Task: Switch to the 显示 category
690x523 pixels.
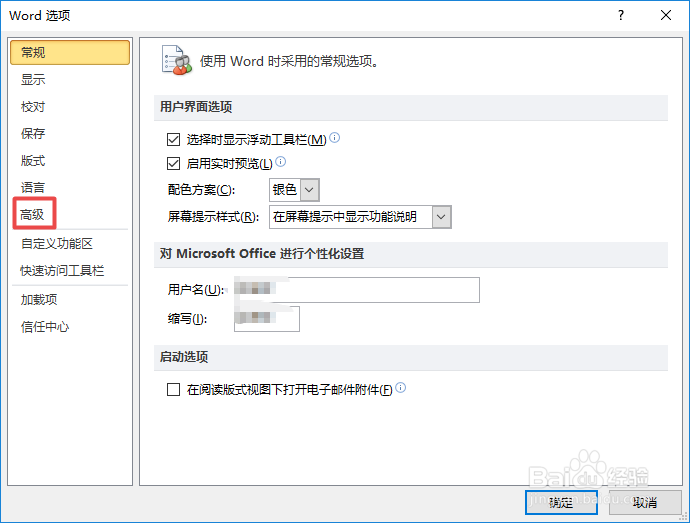Action: coord(33,80)
